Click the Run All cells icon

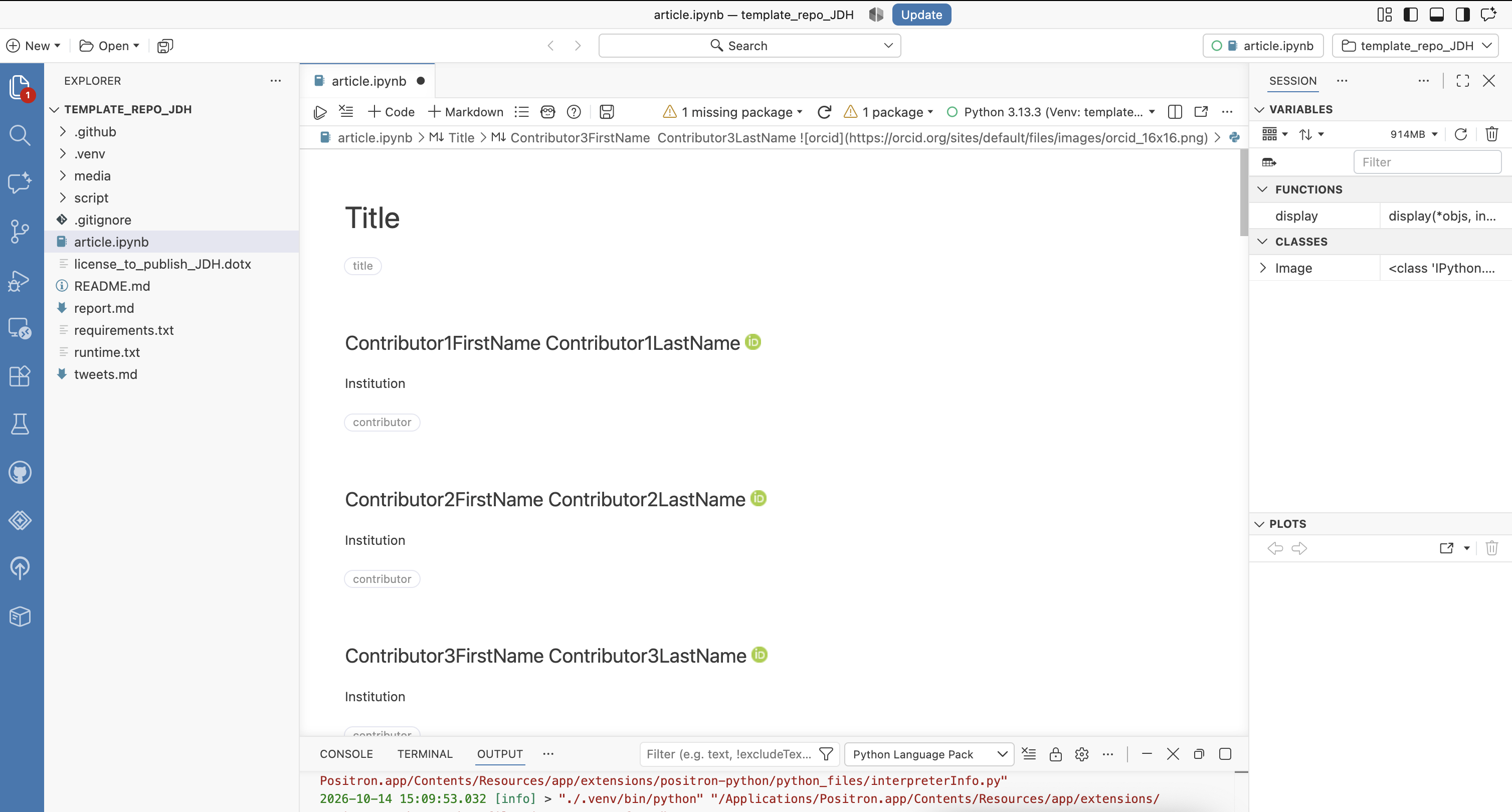[320, 112]
